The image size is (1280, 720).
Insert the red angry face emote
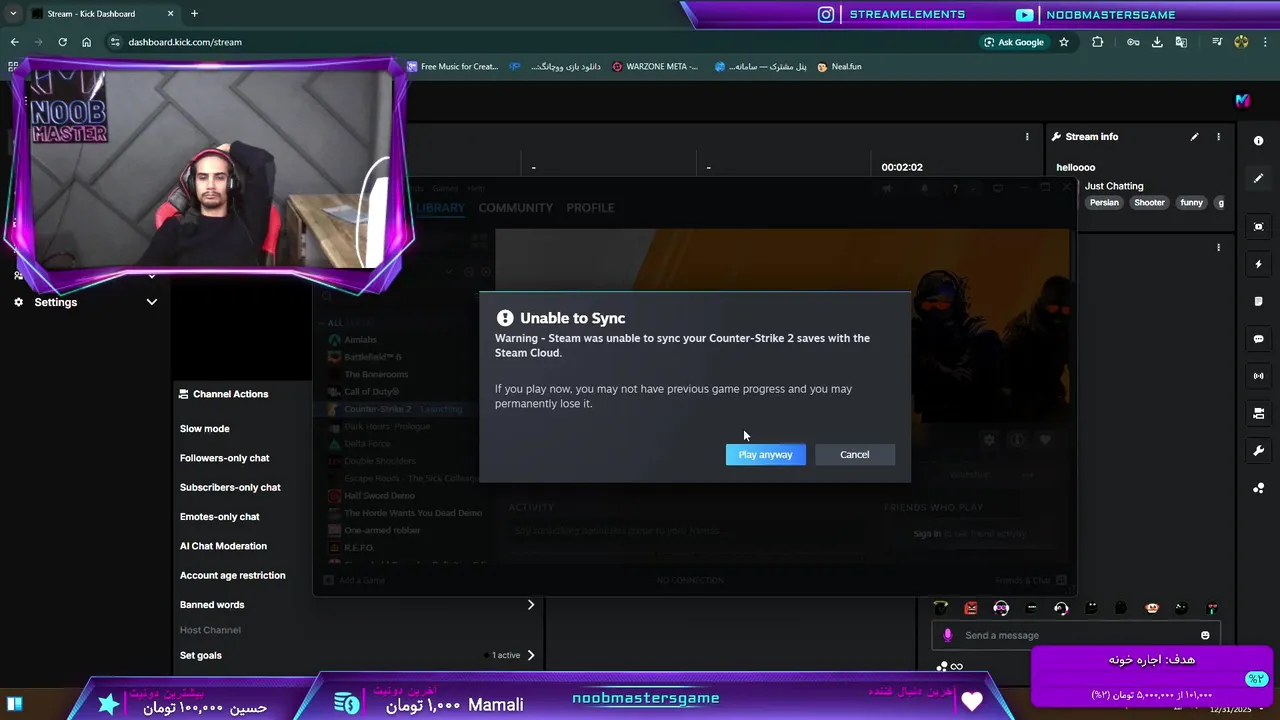pyautogui.click(x=970, y=608)
